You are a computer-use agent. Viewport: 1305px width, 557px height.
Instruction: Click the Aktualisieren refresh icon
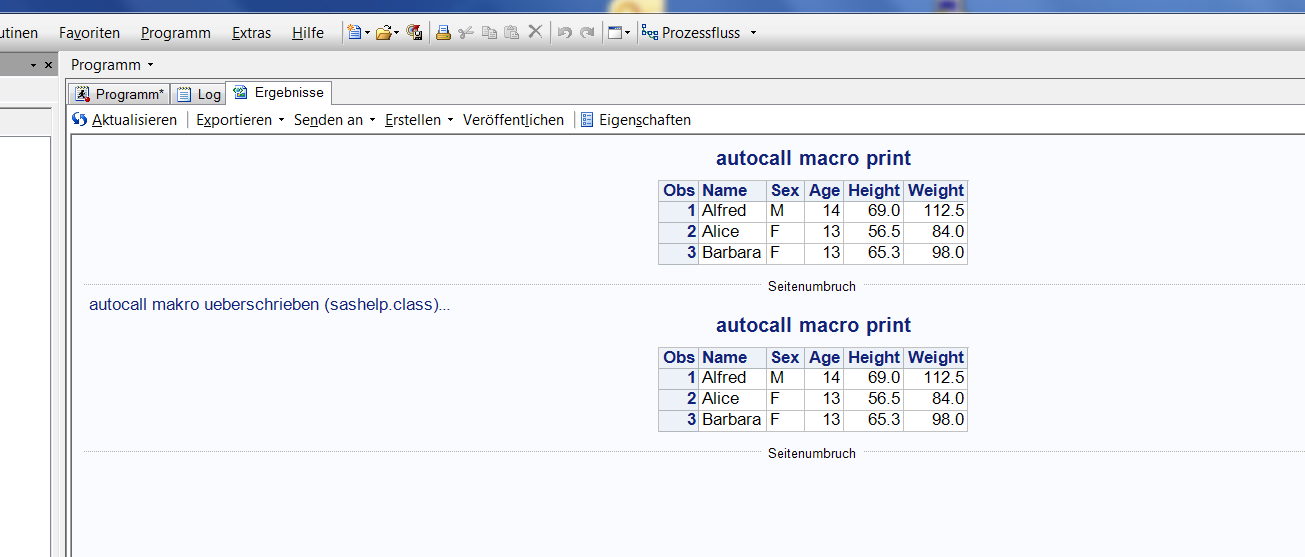tap(80, 120)
